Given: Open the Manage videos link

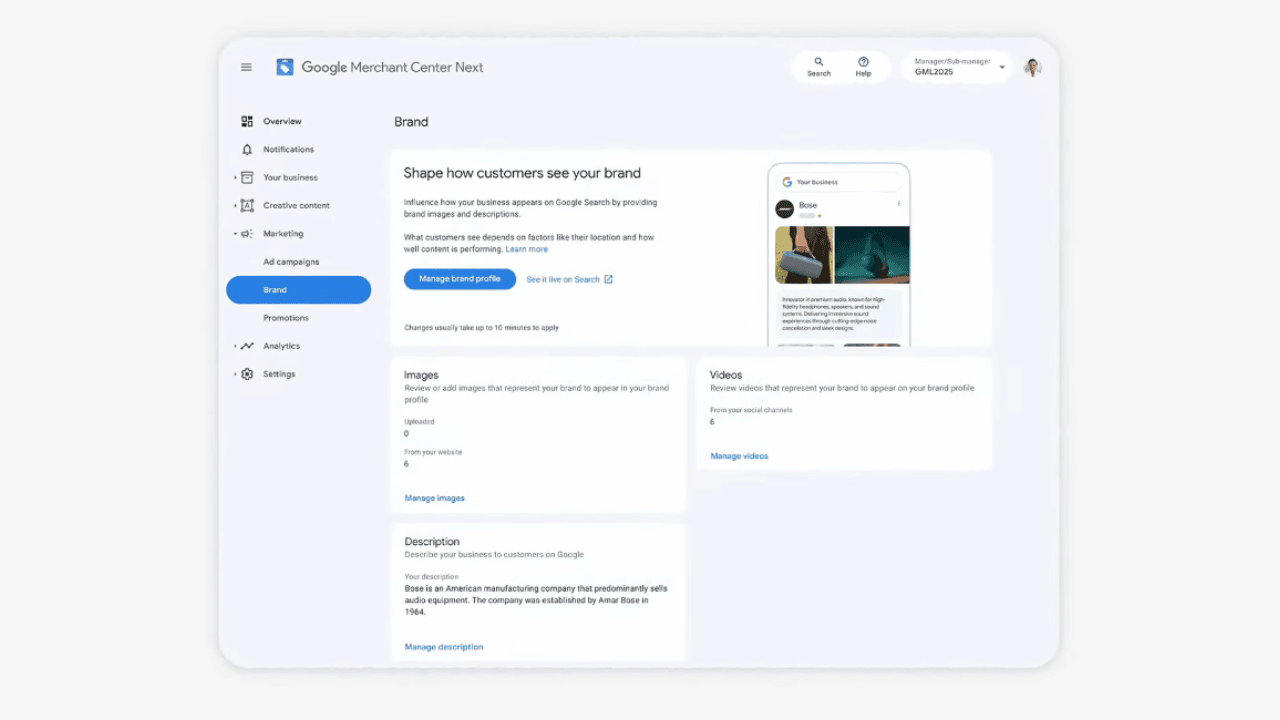Looking at the screenshot, I should click(x=739, y=456).
